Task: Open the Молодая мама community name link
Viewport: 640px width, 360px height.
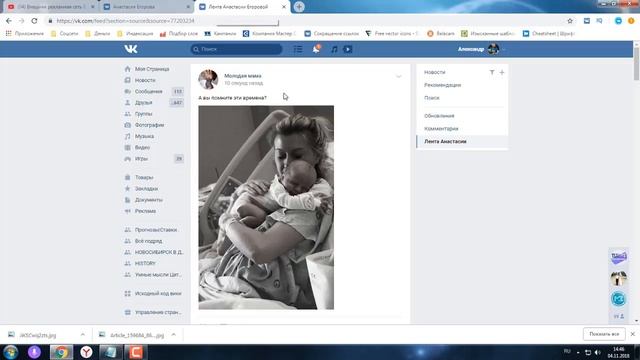Action: [x=243, y=76]
